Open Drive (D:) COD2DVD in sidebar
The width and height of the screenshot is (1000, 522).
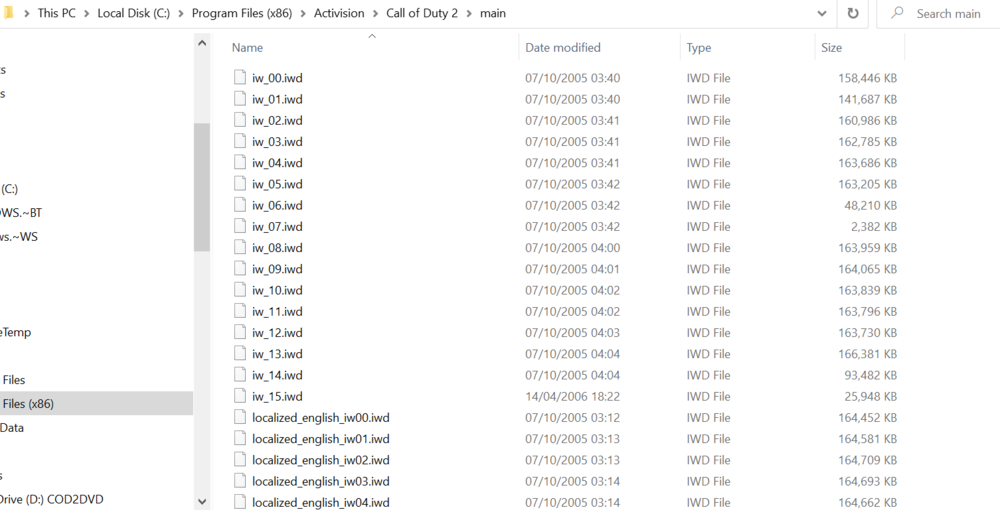[52, 499]
